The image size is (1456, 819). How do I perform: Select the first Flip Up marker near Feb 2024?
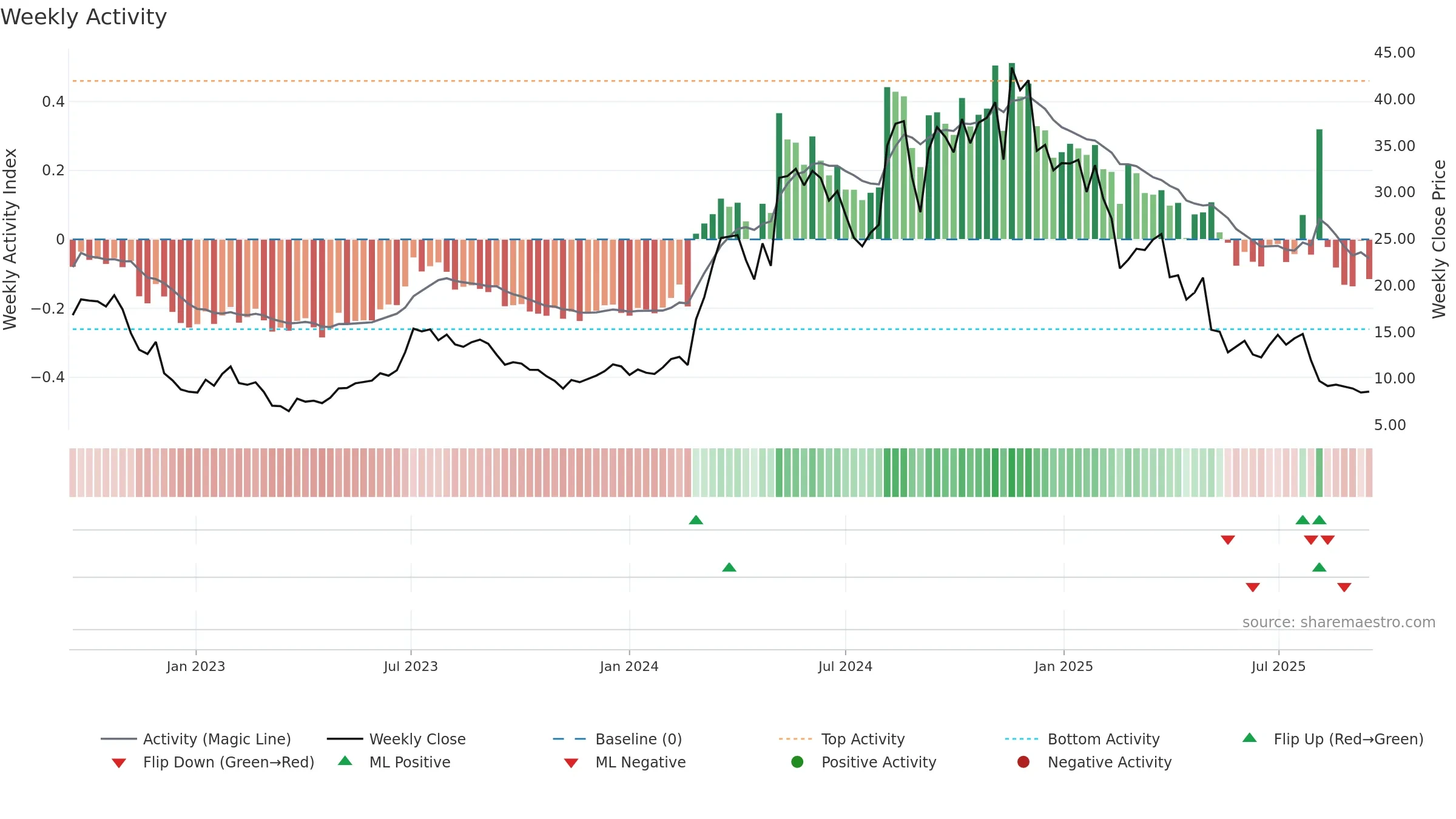pyautogui.click(x=696, y=520)
